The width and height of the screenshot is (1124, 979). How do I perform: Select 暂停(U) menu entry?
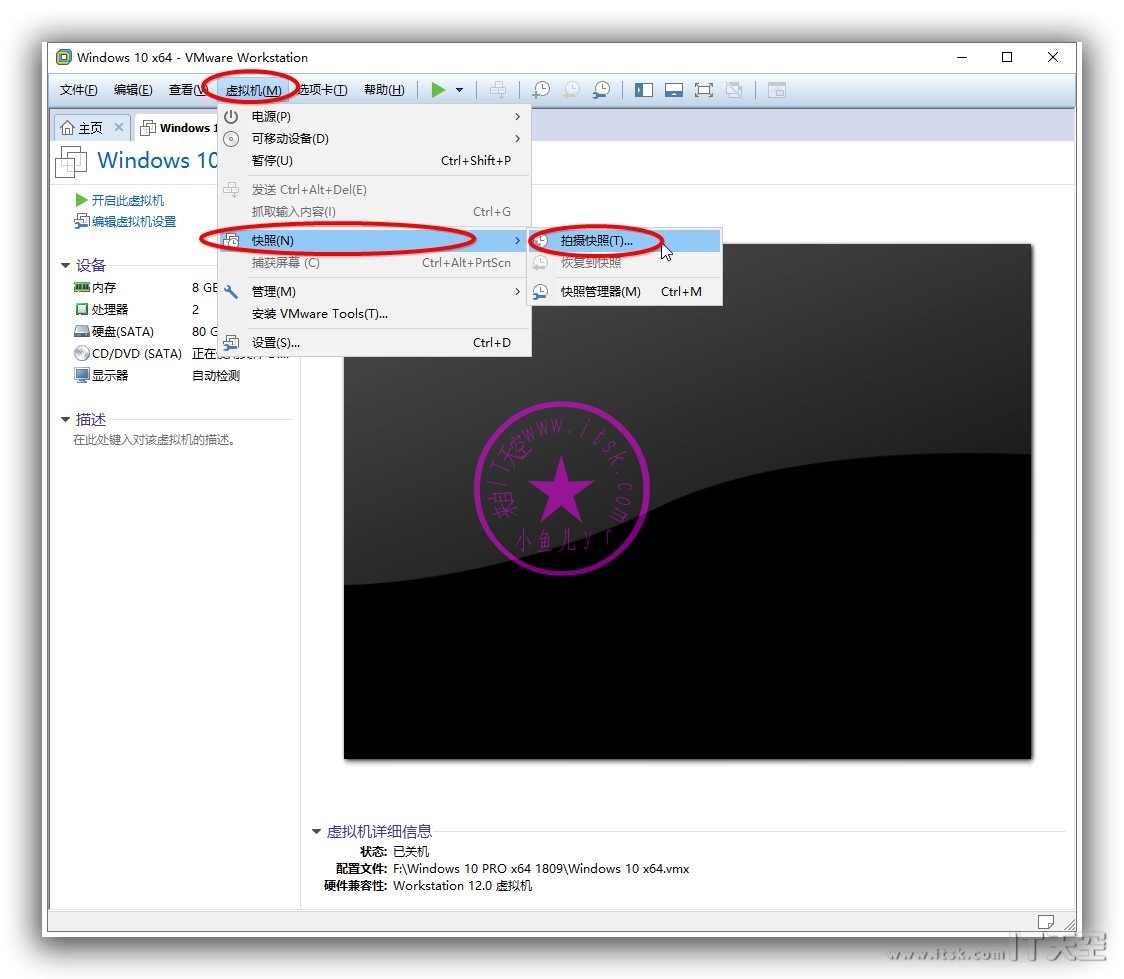(375, 161)
